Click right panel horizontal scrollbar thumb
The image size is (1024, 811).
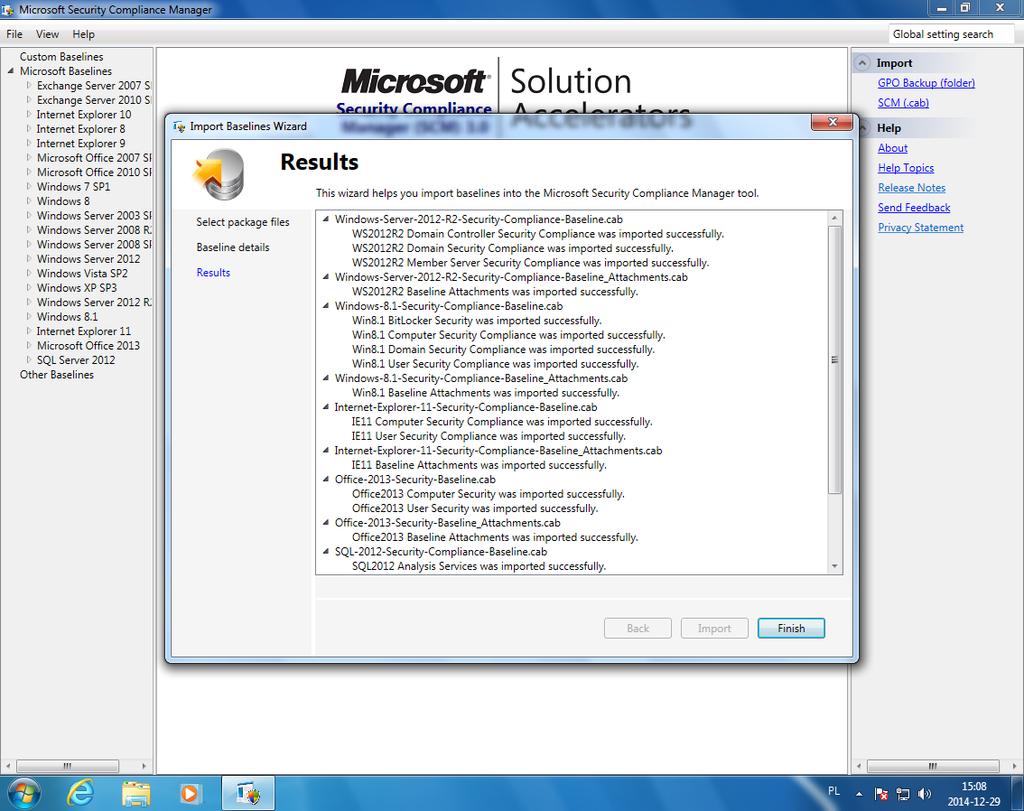click(933, 765)
